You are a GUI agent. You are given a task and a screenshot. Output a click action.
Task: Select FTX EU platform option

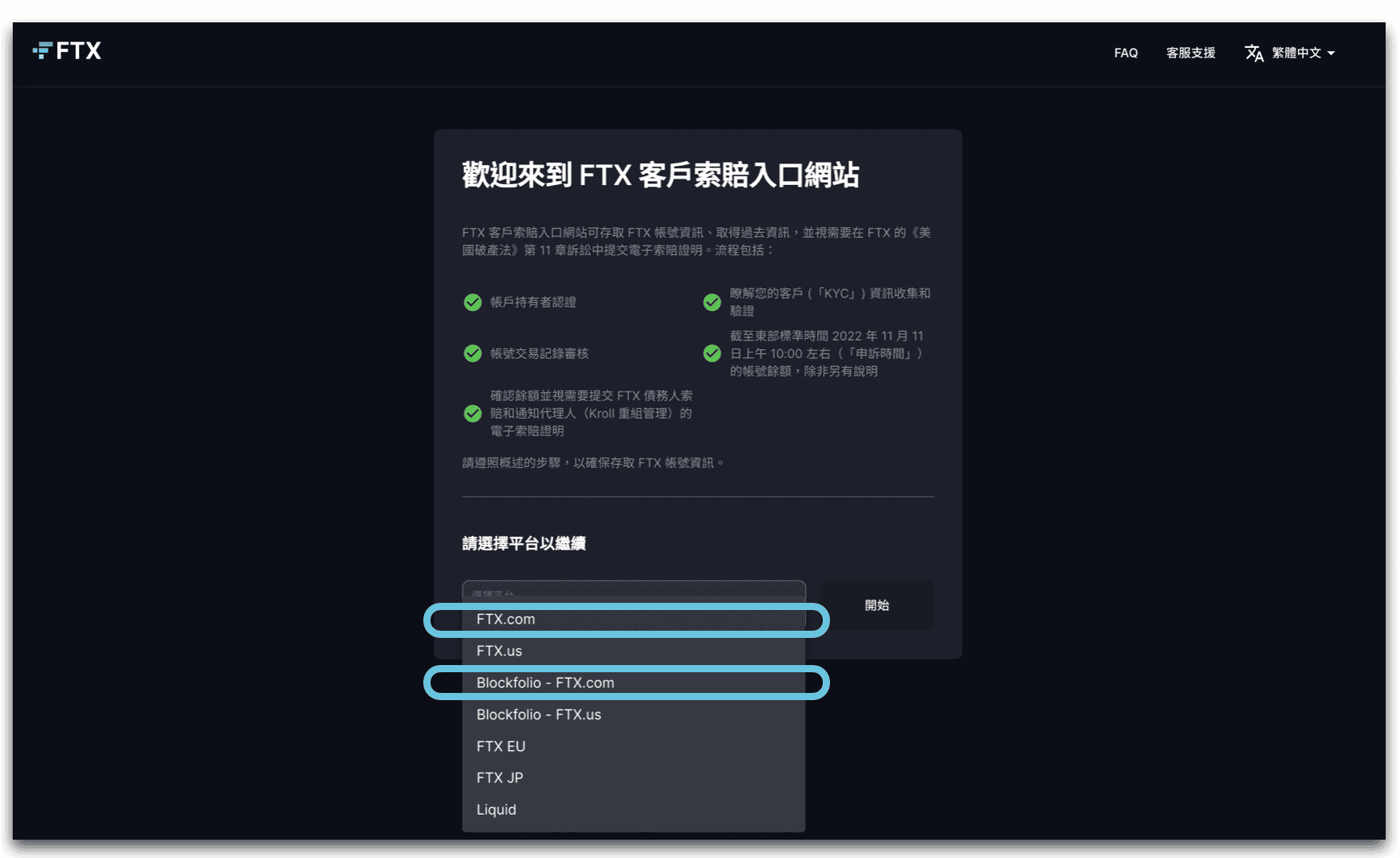[634, 746]
